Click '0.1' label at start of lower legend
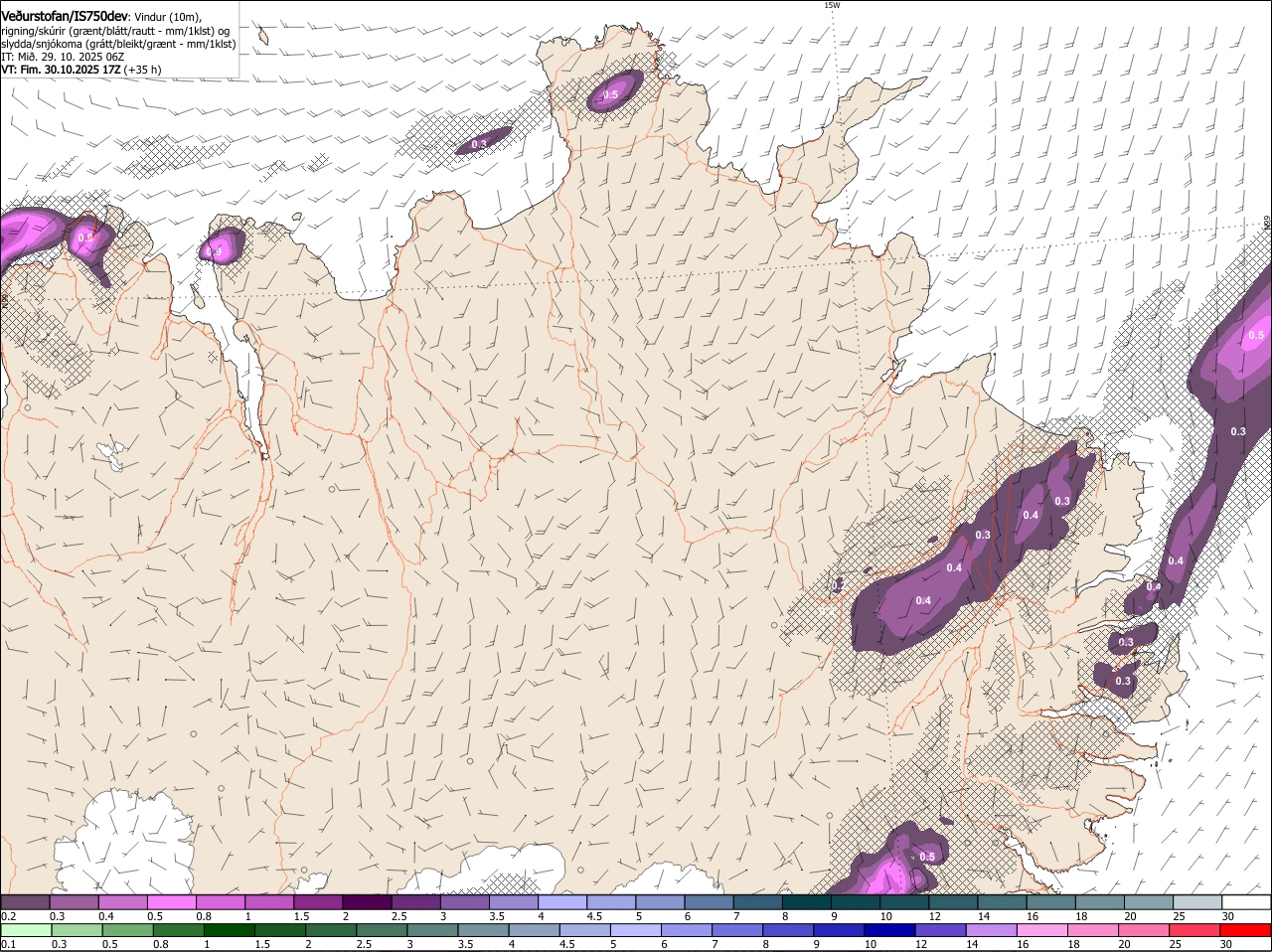Image resolution: width=1272 pixels, height=952 pixels. tap(9, 944)
